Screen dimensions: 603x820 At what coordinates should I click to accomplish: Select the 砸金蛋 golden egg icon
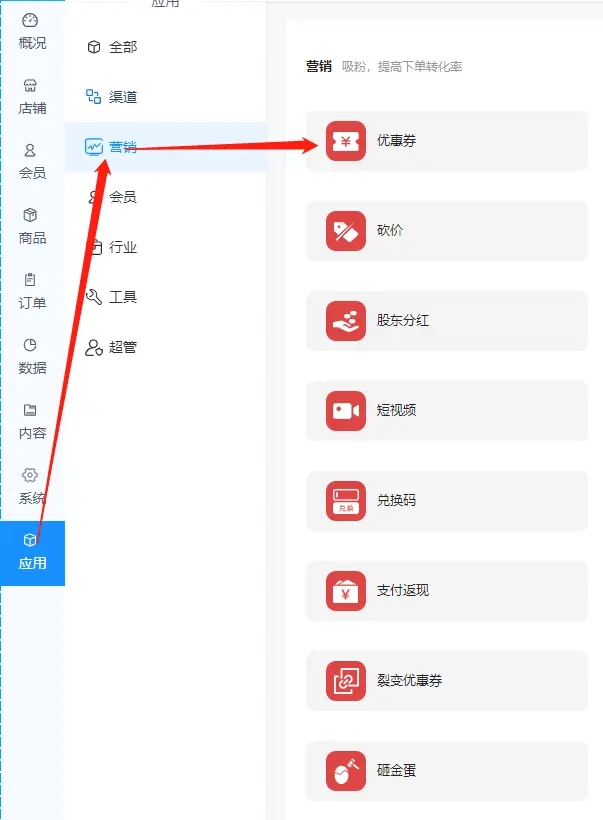point(346,771)
